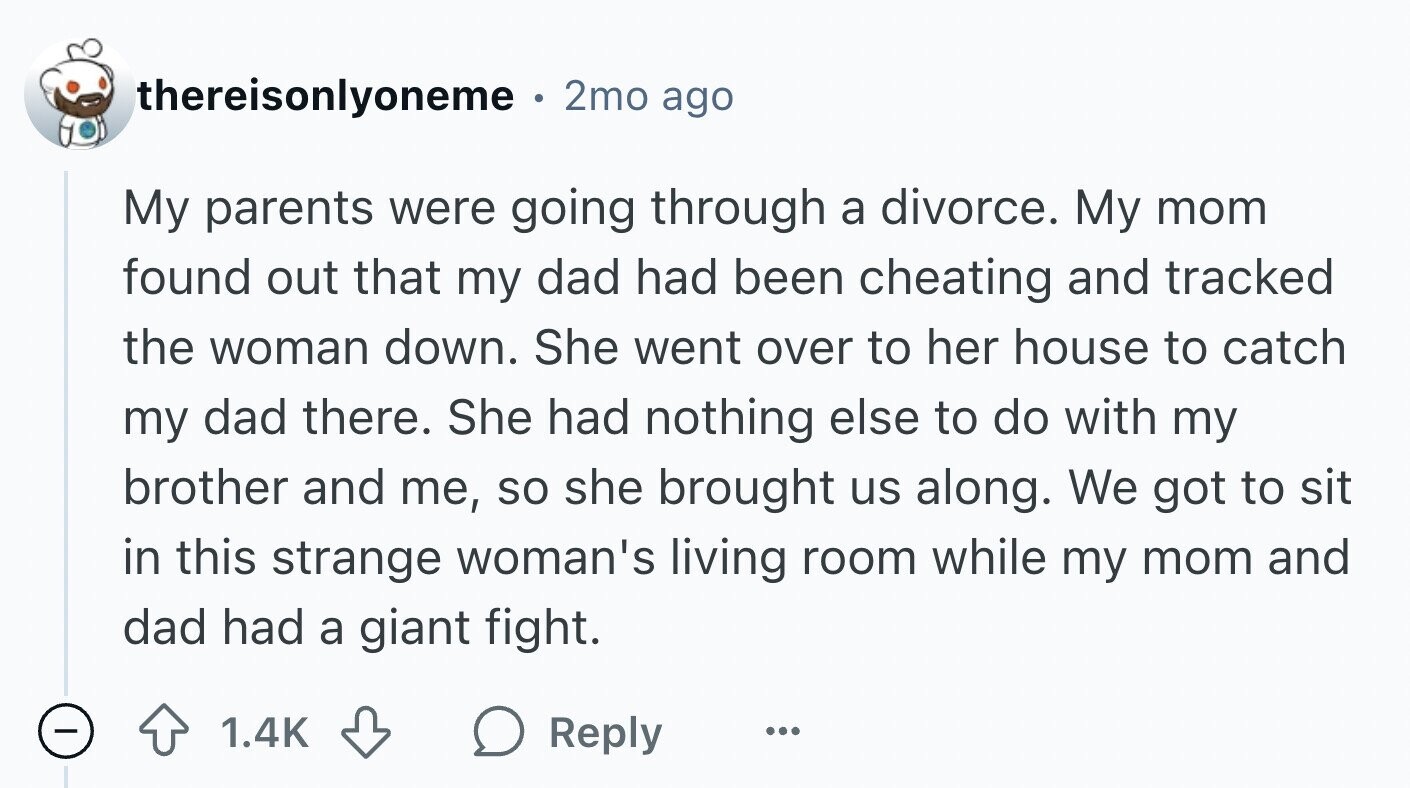
Task: Click the line 'my dad there. She had'
Action: tap(680, 418)
